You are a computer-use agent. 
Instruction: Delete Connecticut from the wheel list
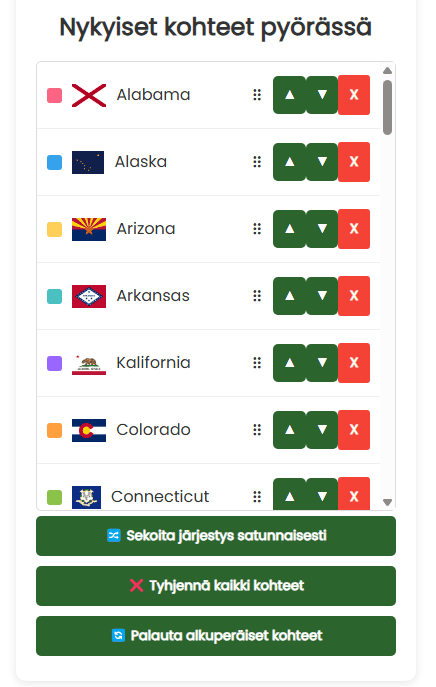tap(354, 494)
